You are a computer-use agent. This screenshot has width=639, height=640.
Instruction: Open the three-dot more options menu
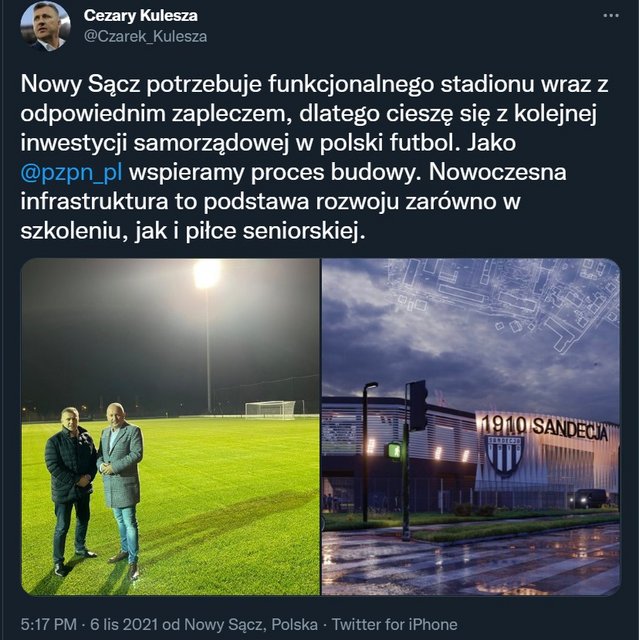(x=610, y=16)
